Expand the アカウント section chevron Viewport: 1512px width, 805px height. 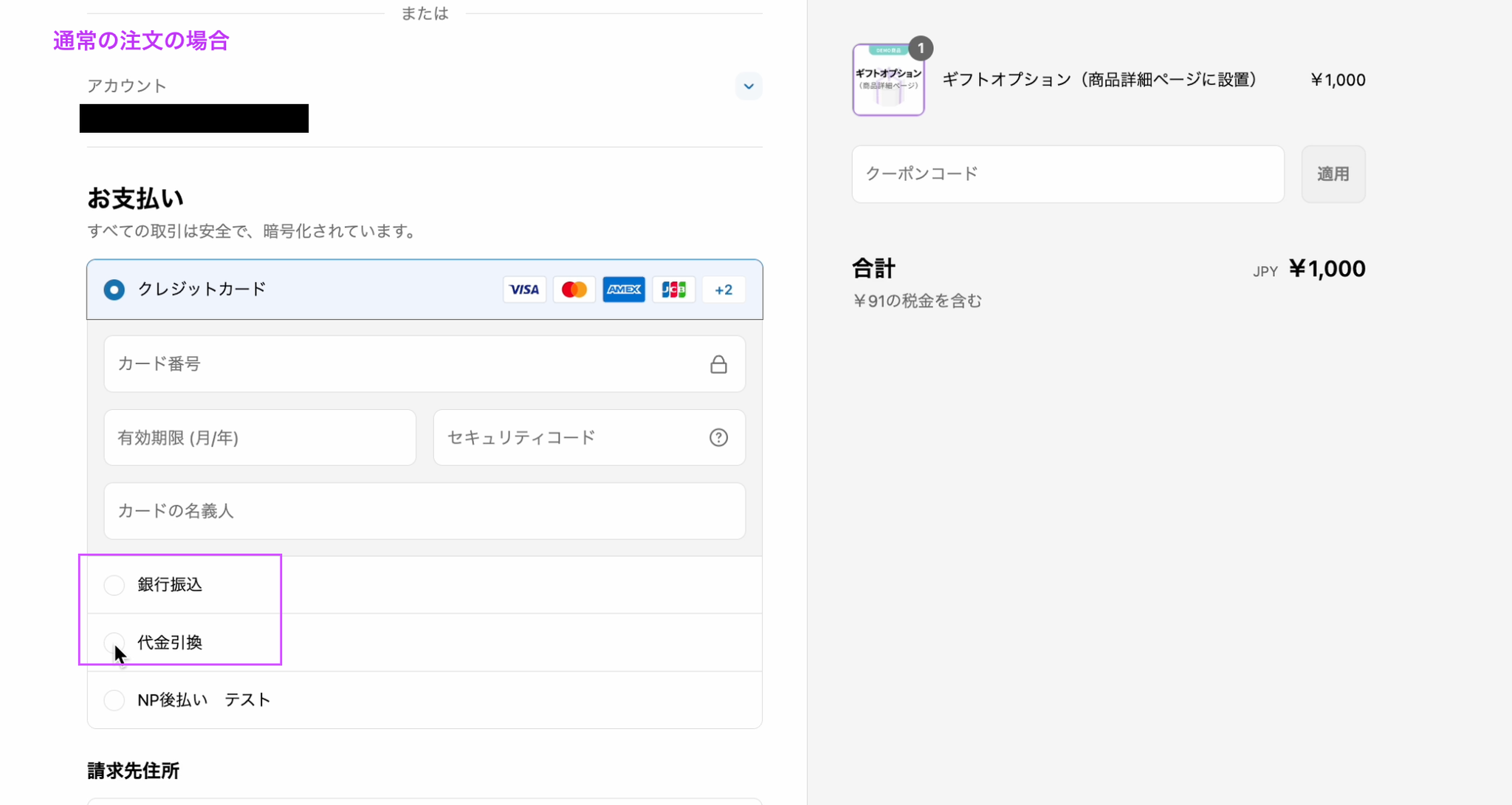[749, 86]
